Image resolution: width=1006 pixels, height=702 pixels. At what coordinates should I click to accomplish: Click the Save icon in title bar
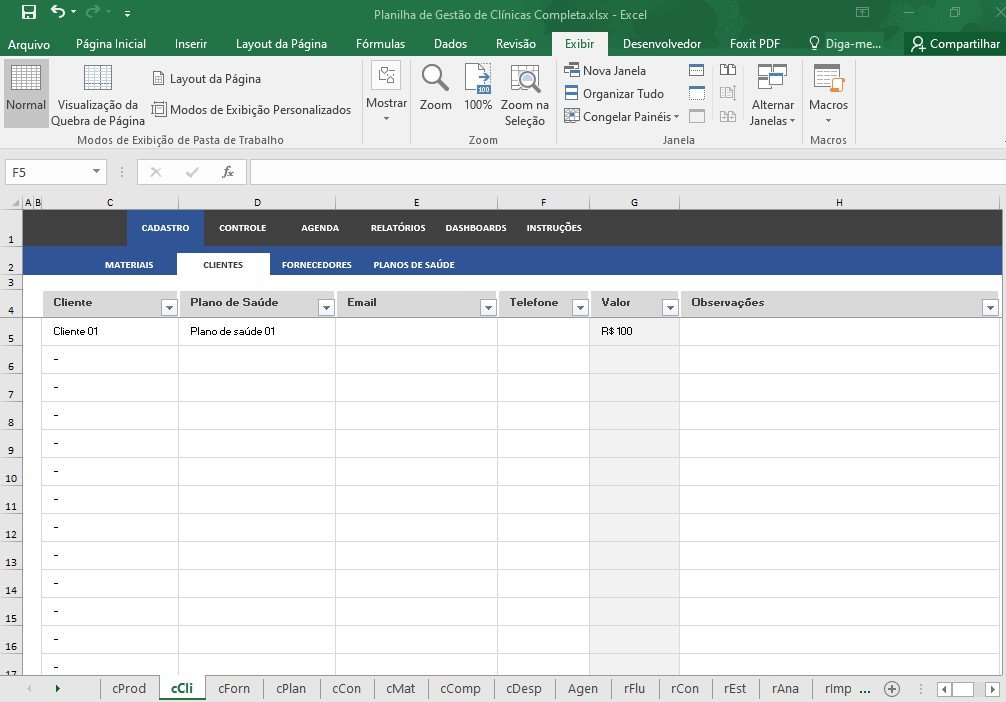click(x=29, y=13)
